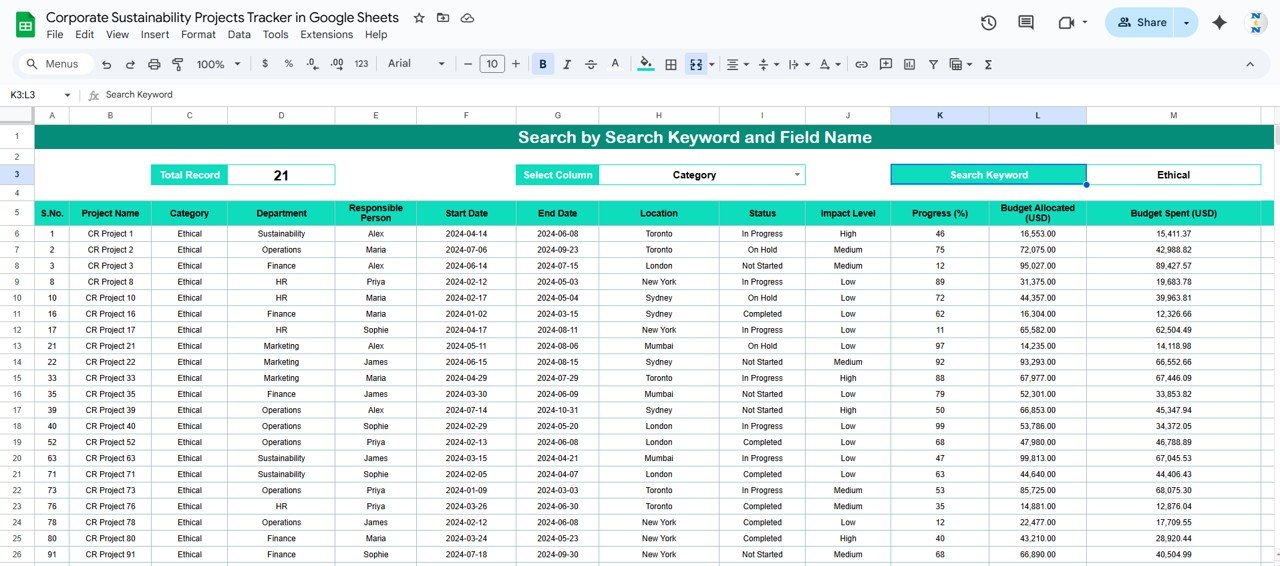Open version history clock icon
Viewport: 1280px width, 566px height.
click(x=988, y=22)
